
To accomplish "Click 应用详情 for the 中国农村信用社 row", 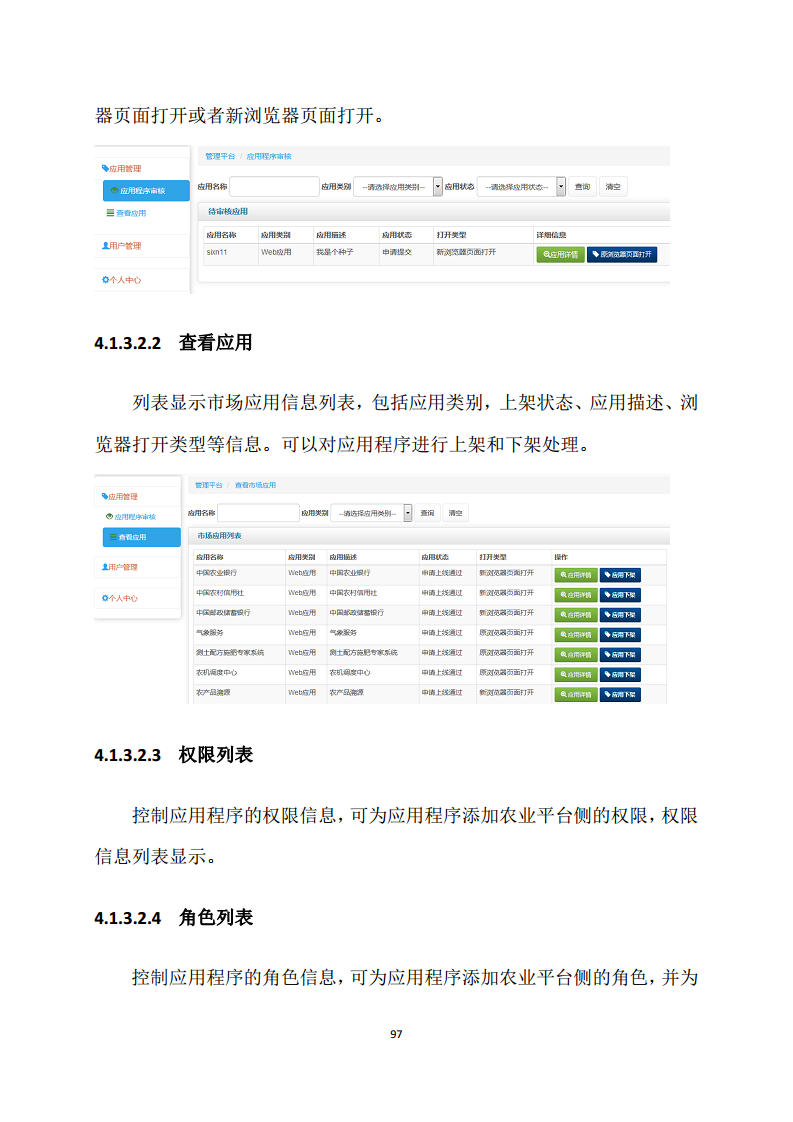I will (576, 595).
